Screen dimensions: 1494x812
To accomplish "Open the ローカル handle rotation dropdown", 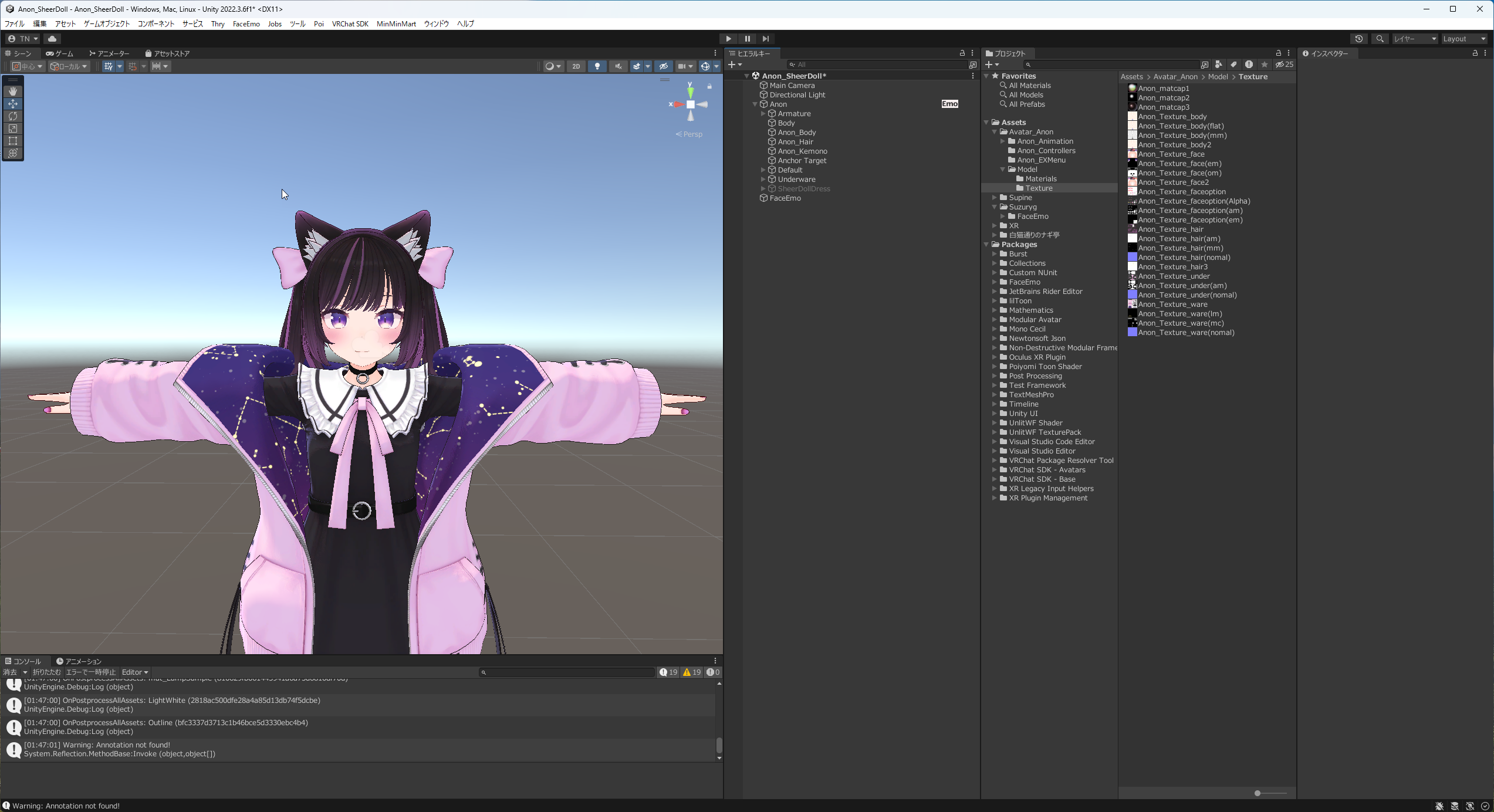I will click(69, 66).
